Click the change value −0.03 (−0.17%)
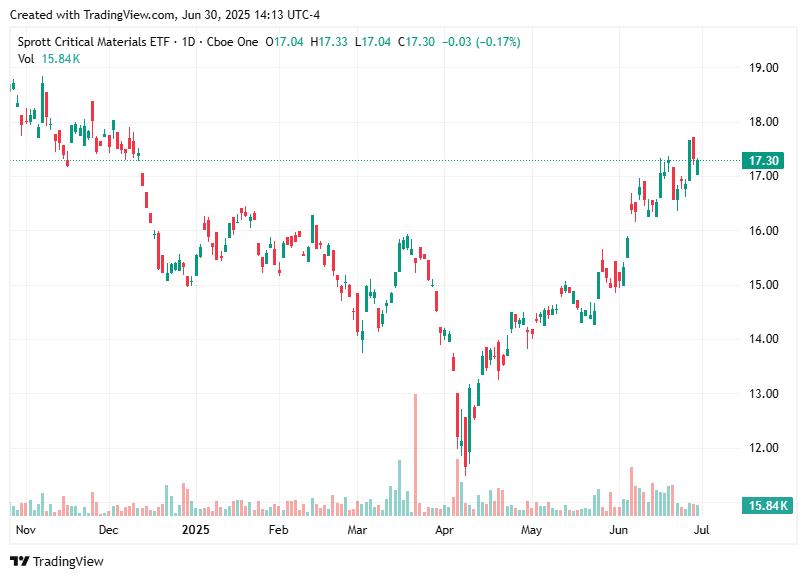This screenshot has width=807, height=579. [481, 42]
